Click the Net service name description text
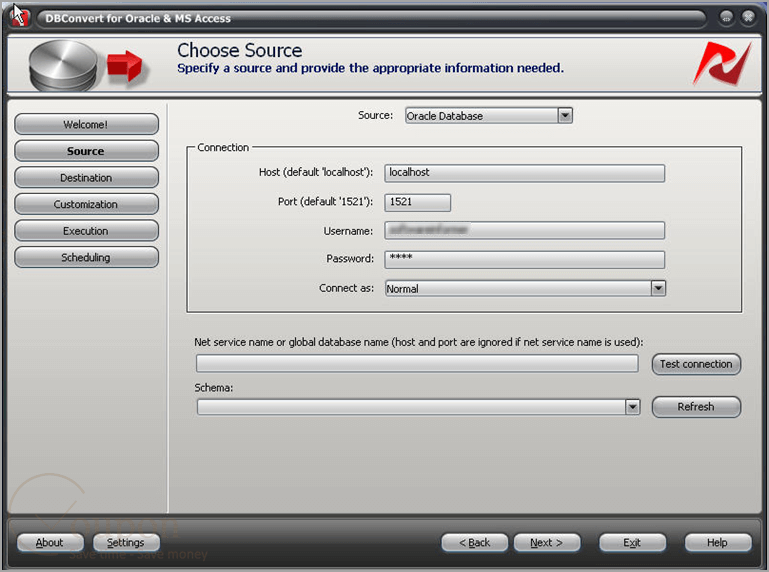This screenshot has width=769, height=572. [419, 342]
